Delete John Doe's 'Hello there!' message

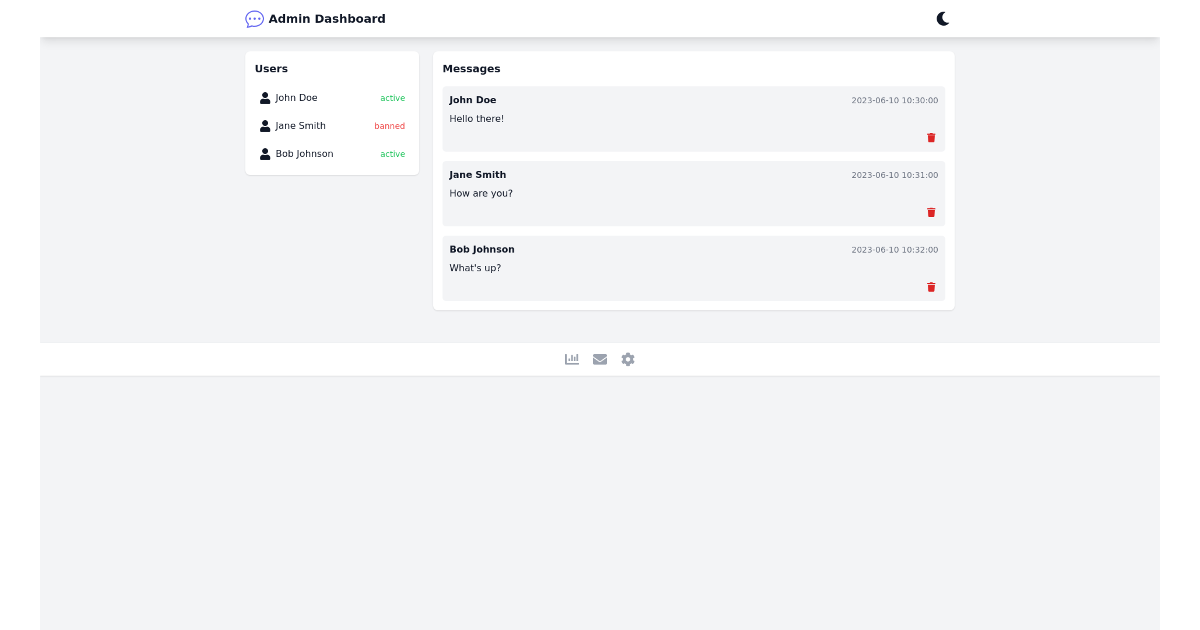tap(931, 137)
